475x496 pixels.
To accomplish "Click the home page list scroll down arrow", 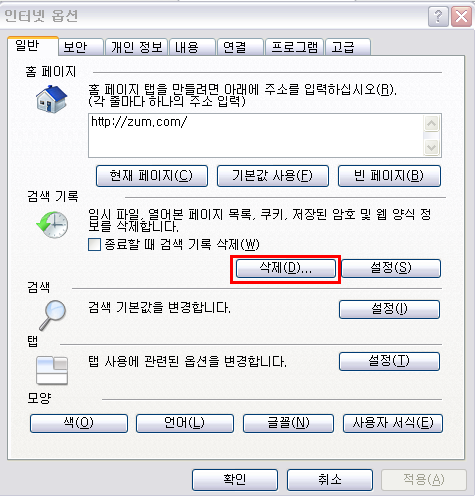I will click(x=432, y=147).
